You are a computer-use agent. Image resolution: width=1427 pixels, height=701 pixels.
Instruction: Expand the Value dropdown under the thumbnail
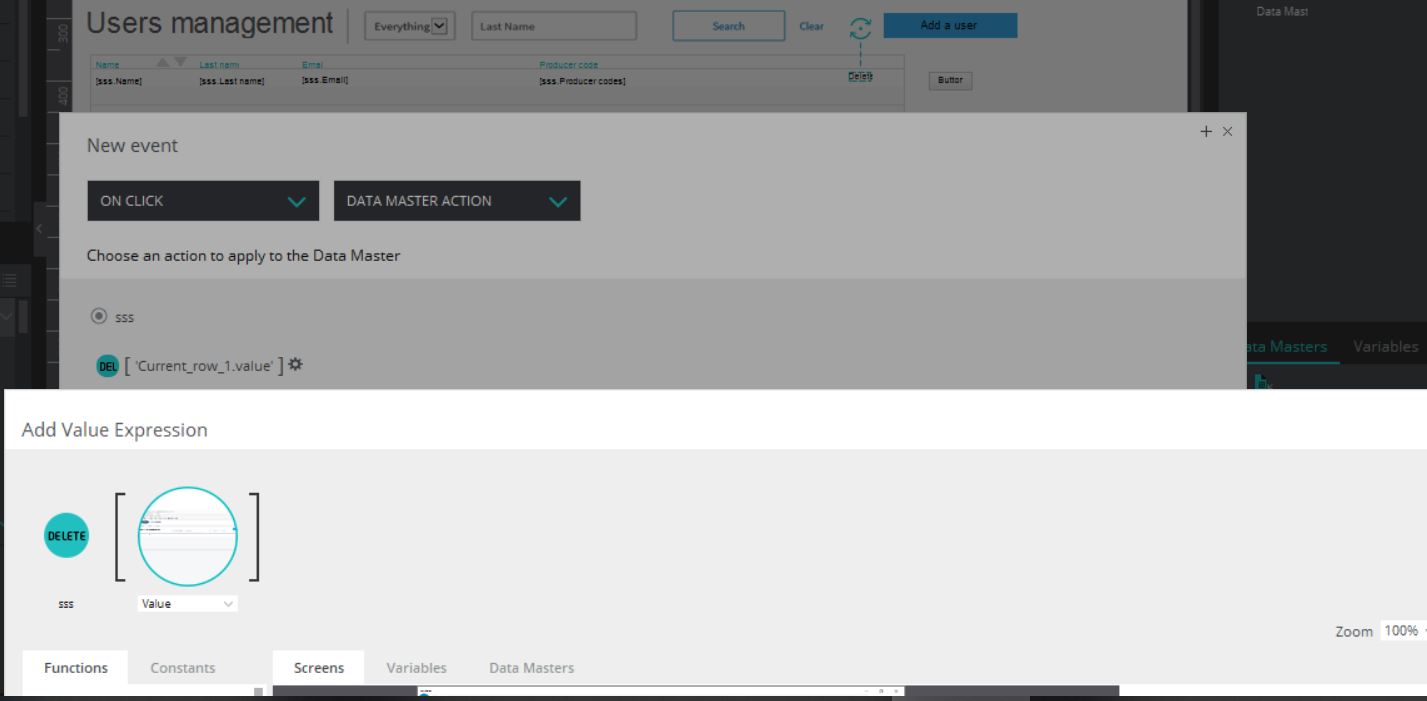tap(188, 604)
